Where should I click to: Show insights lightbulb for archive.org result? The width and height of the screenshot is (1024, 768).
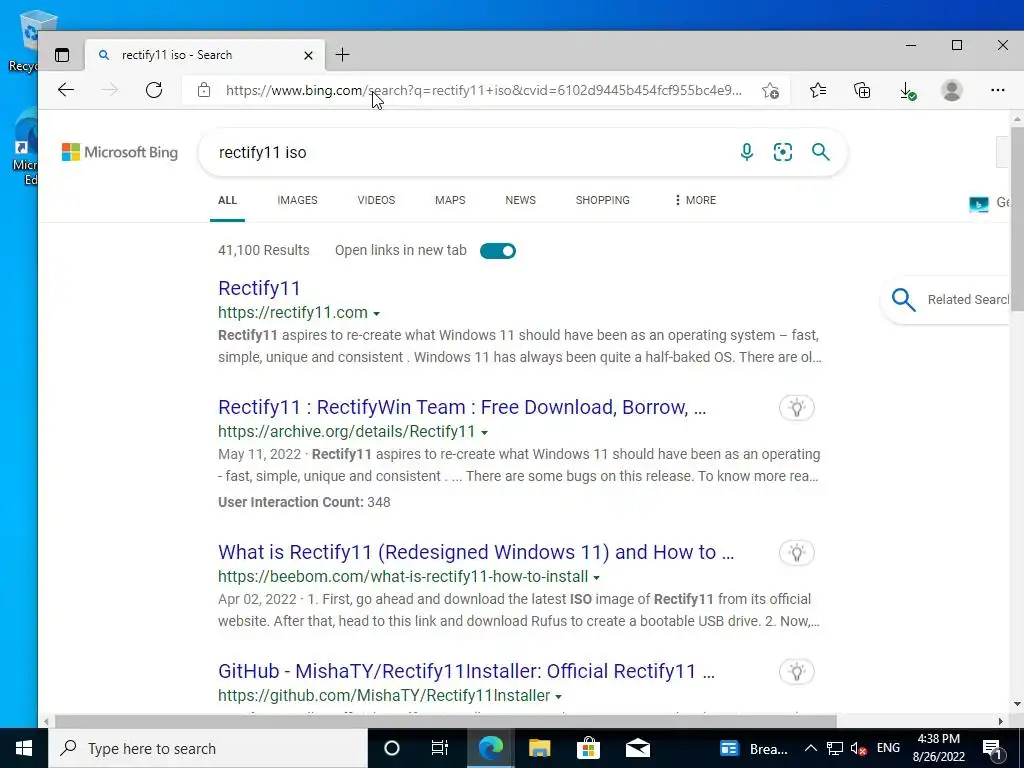(796, 408)
